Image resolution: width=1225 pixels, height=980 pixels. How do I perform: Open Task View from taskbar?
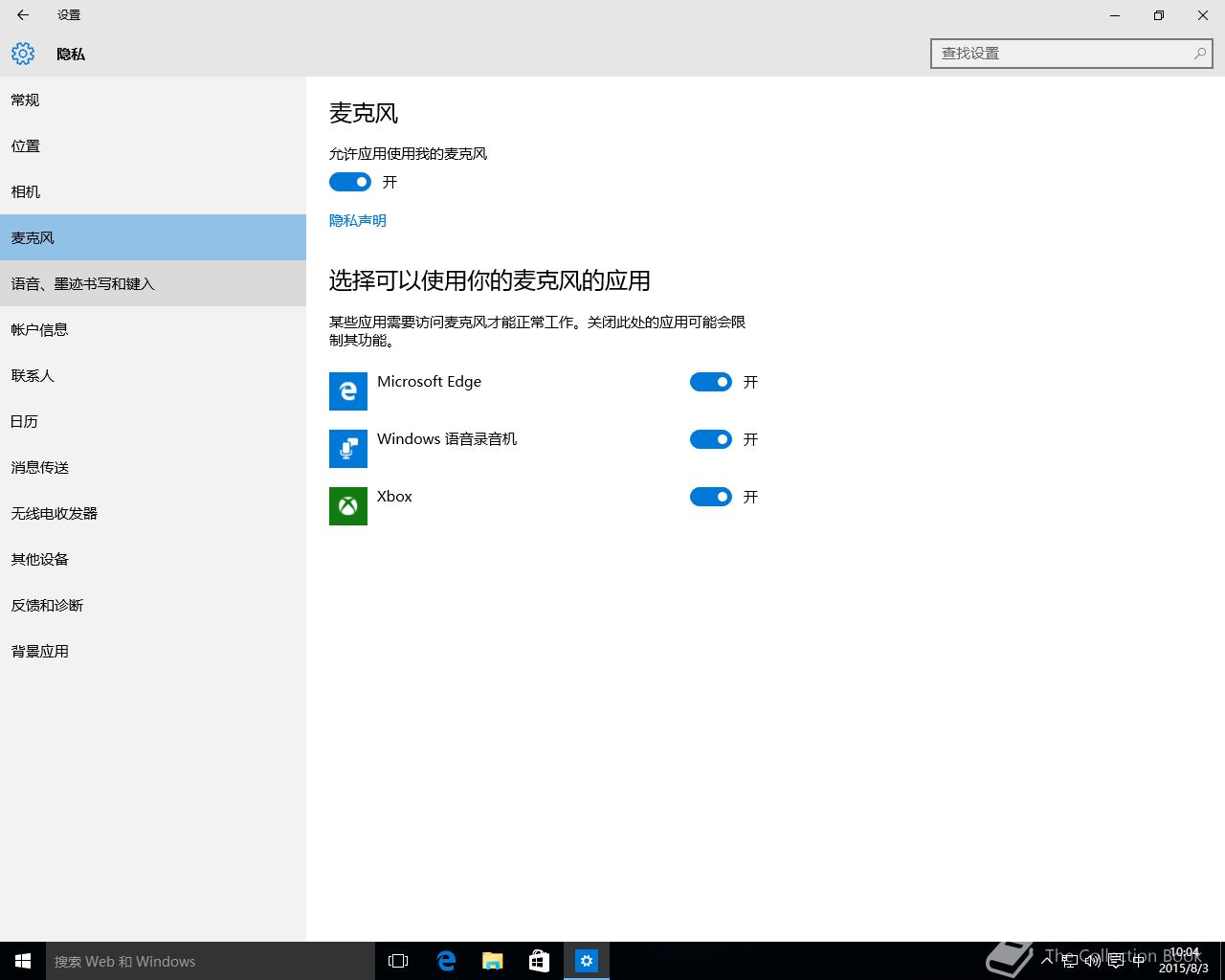point(398,961)
